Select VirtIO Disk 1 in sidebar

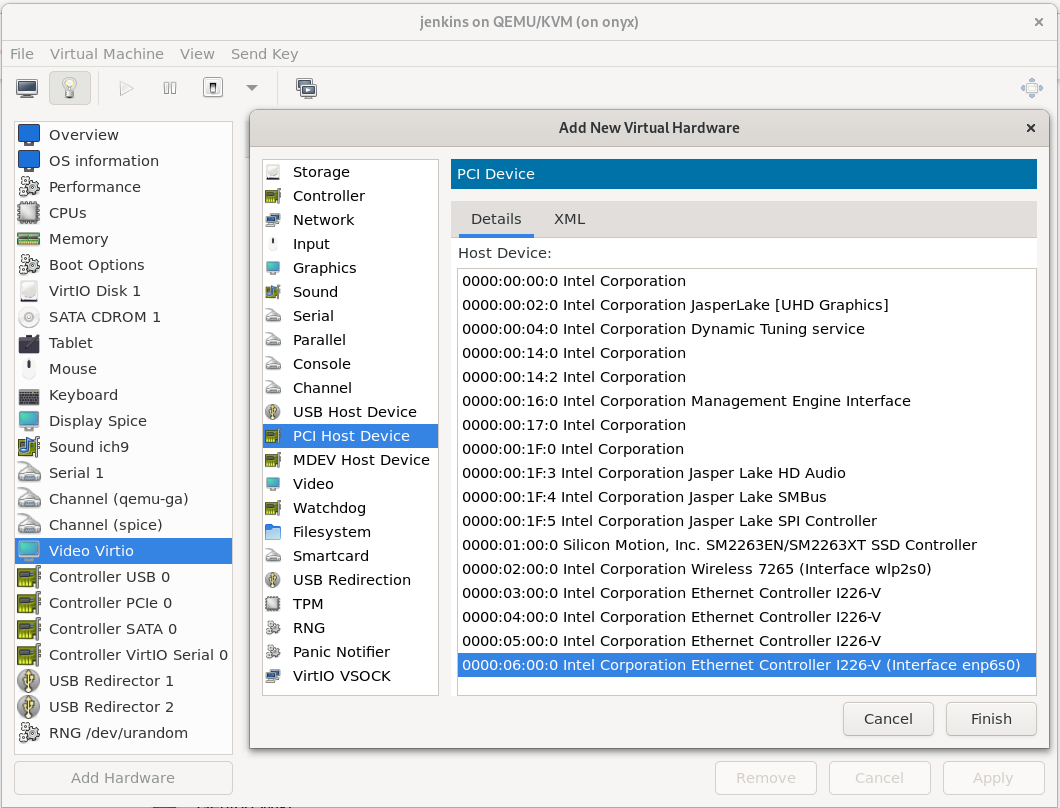tap(123, 291)
